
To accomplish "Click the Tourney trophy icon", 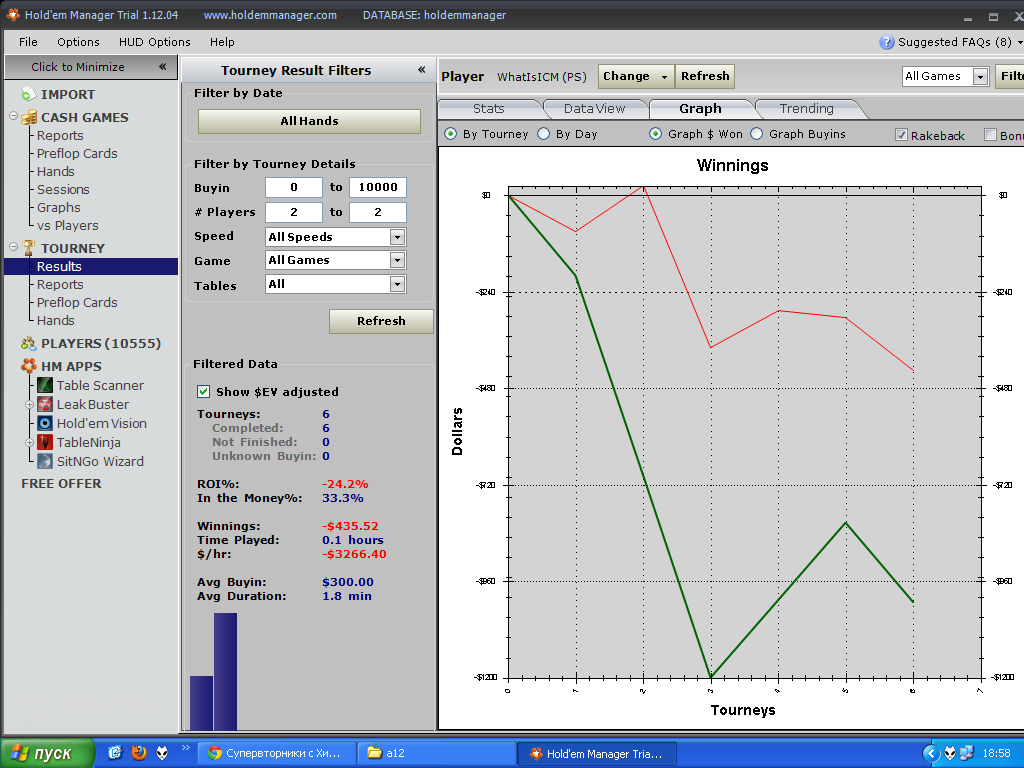I will (x=28, y=248).
